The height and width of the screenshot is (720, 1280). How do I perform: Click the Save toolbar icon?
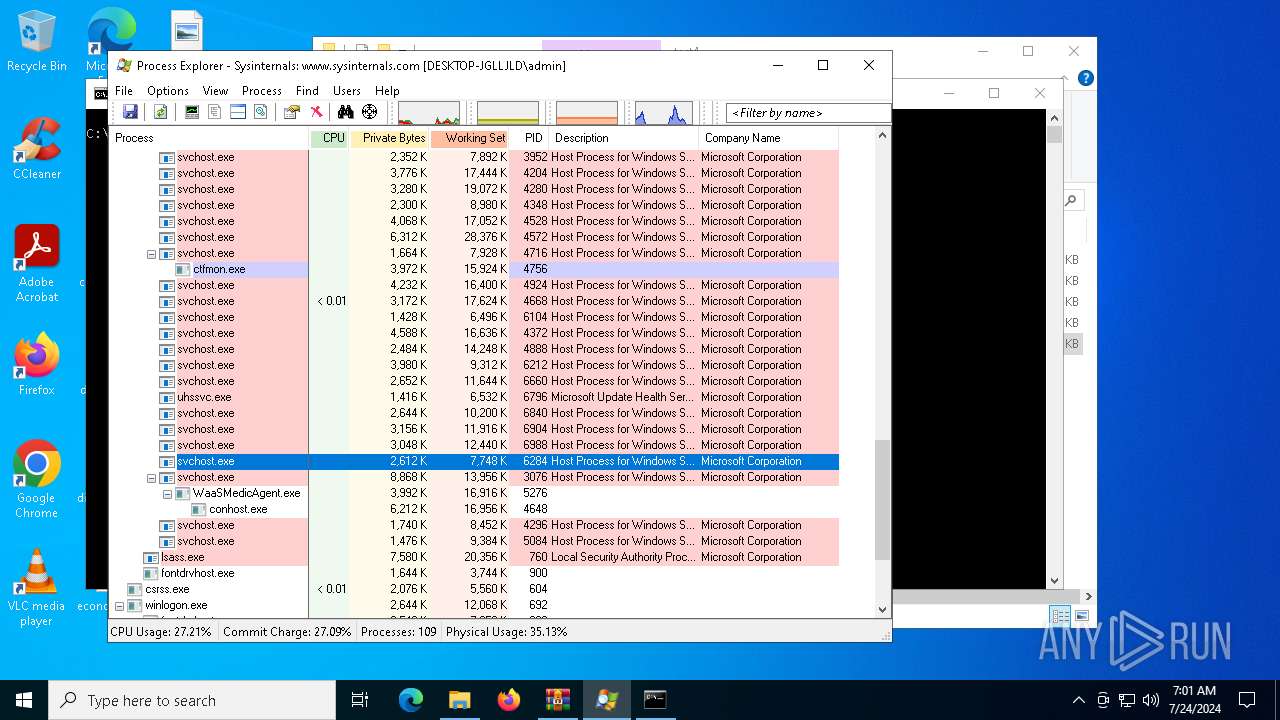tap(130, 112)
